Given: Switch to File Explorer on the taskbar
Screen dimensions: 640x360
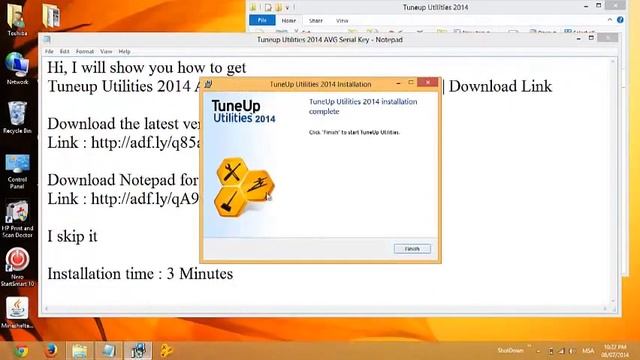Looking at the screenshot, I should (80, 351).
